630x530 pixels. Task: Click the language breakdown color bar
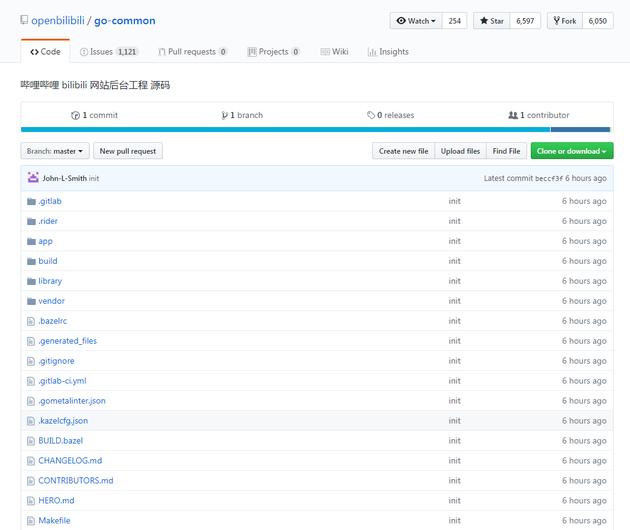tap(315, 129)
